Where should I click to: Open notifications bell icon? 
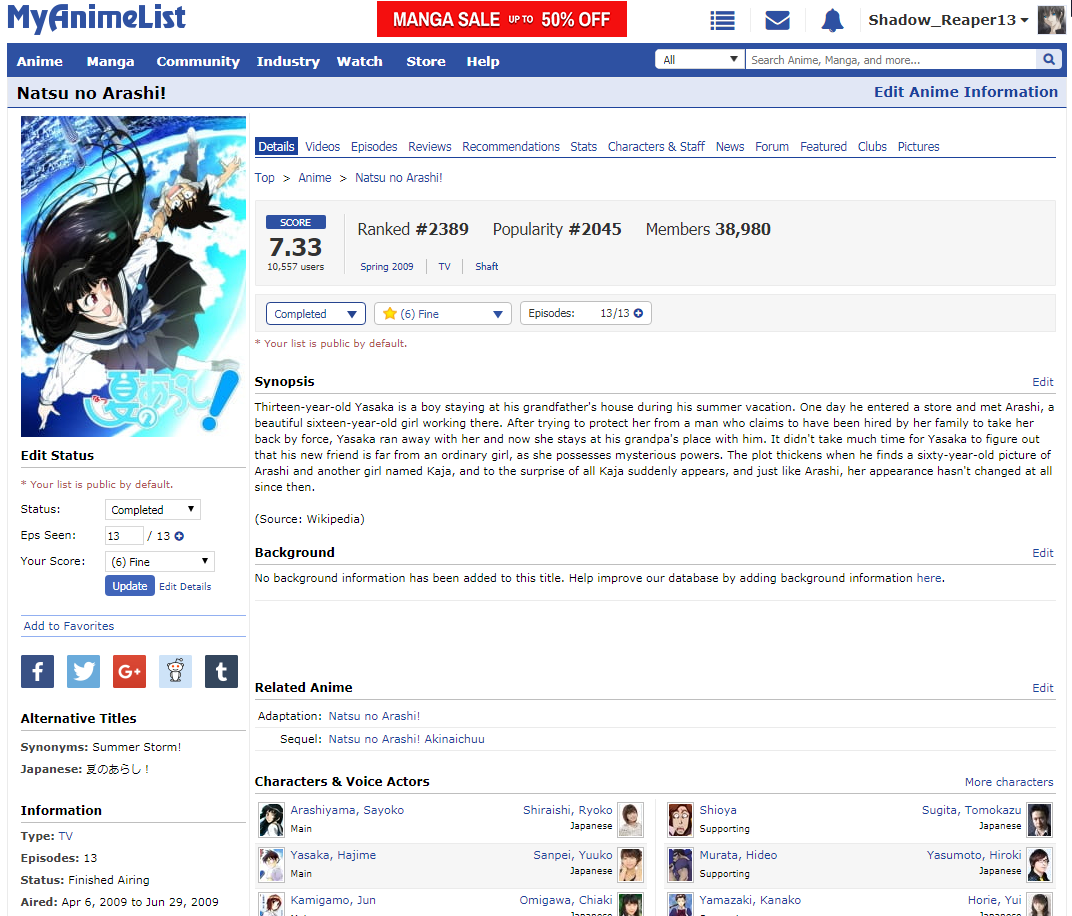pos(832,21)
